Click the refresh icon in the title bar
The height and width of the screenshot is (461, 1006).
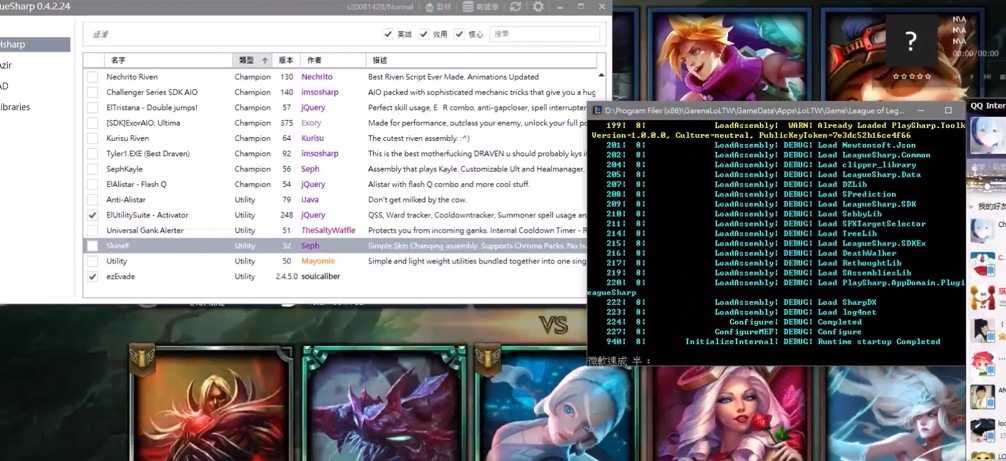point(514,7)
